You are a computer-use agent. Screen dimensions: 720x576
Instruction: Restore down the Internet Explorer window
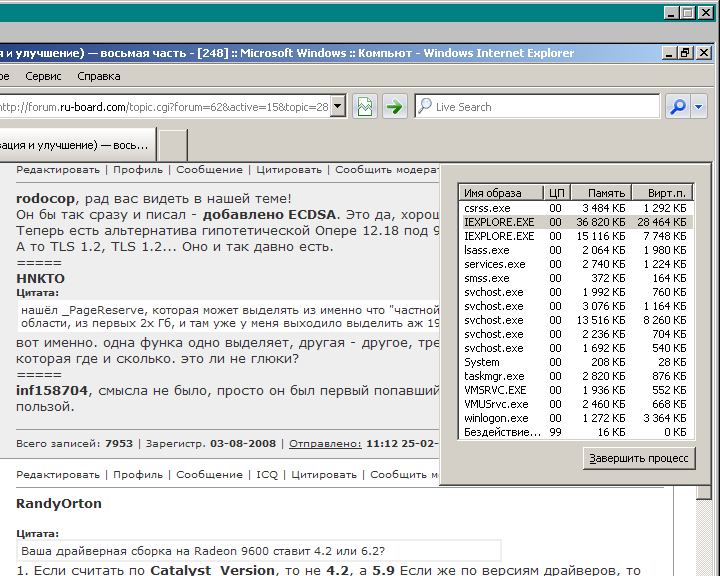(x=685, y=53)
